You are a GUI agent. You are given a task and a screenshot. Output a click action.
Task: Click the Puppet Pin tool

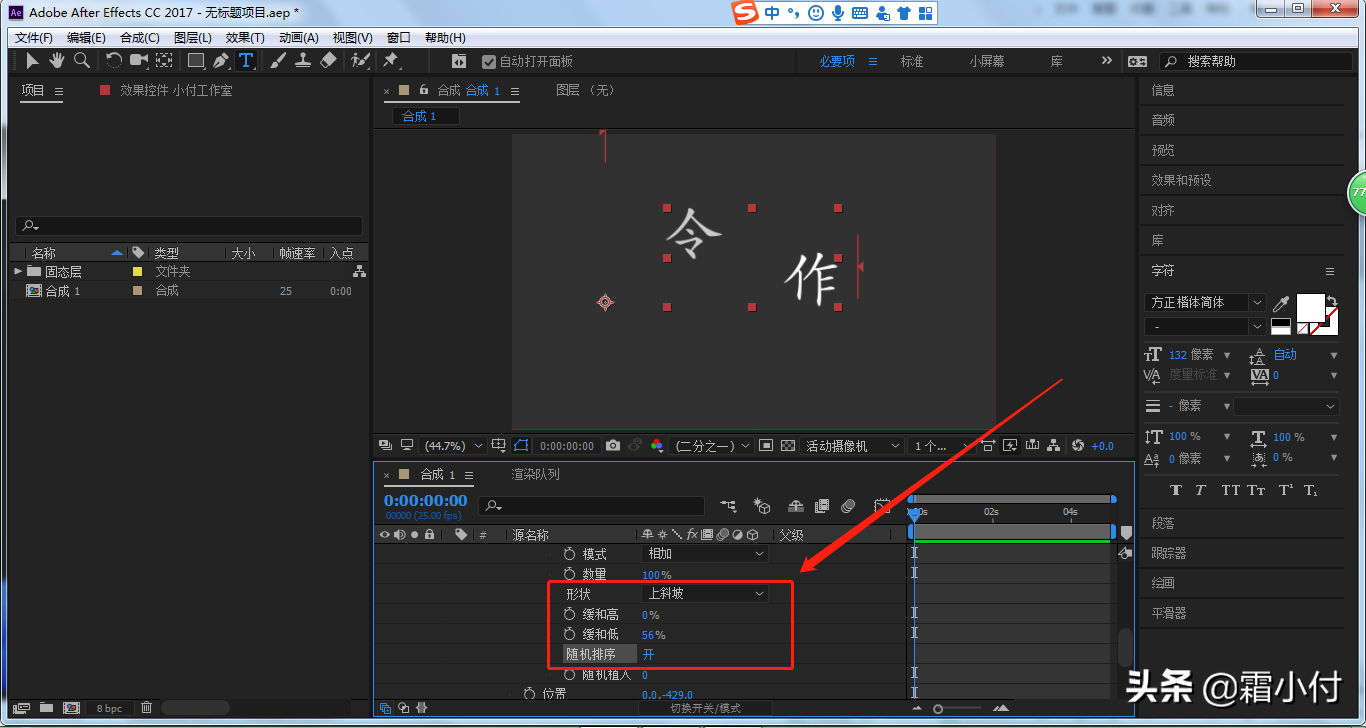coord(391,61)
